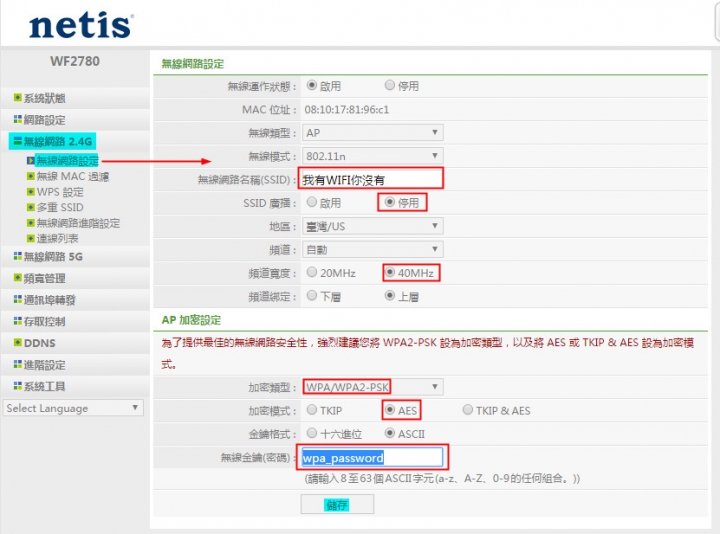Select 十六進位 key format
The width and height of the screenshot is (720, 534).
click(312, 433)
